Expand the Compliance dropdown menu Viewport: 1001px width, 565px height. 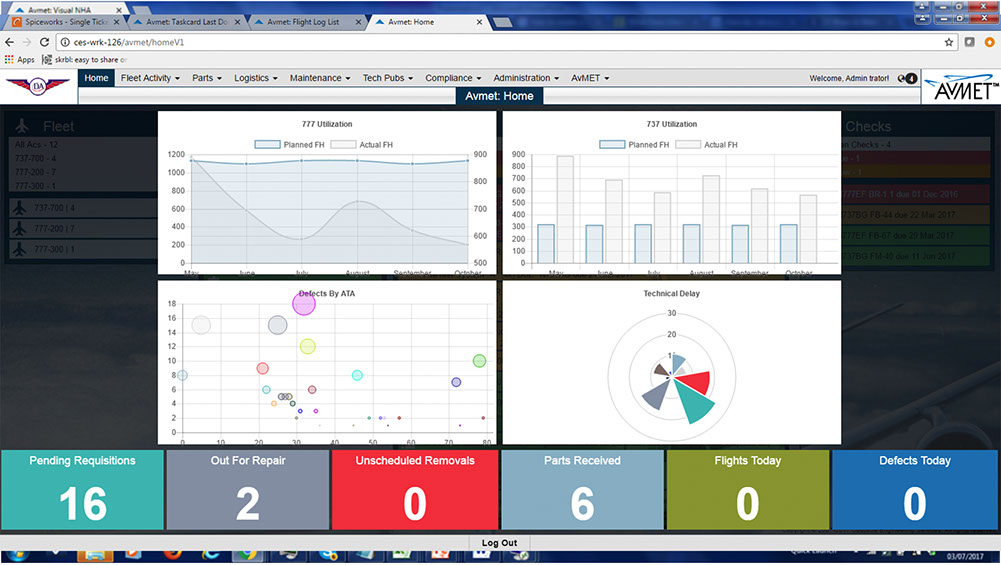tap(453, 78)
